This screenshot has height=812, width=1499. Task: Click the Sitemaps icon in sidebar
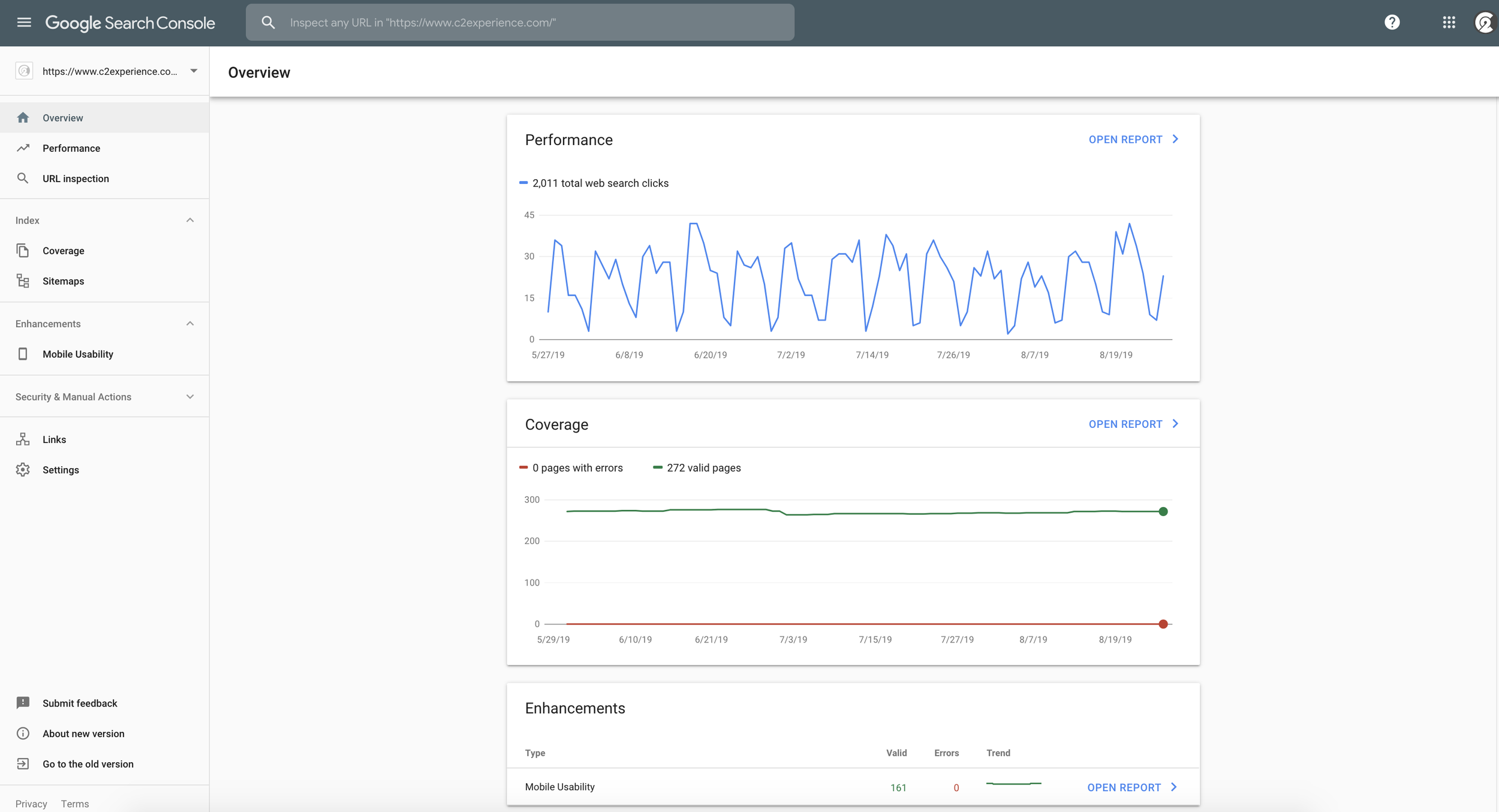tap(23, 281)
